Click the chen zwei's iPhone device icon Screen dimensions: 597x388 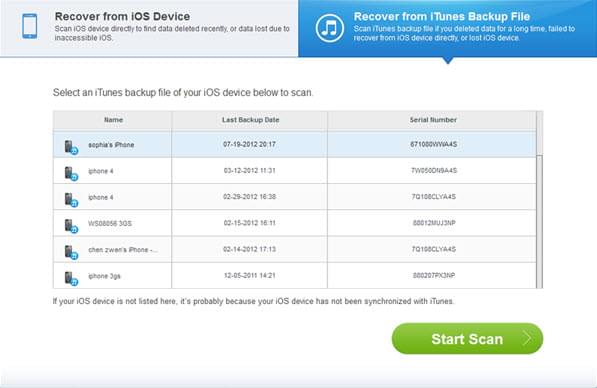tap(71, 252)
